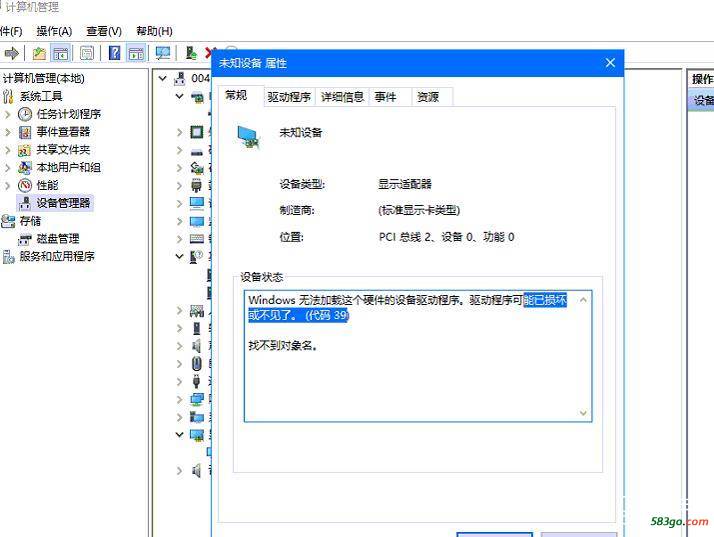714x537 pixels.
Task: Select the network adapters dual-monitor icon
Action: 197,399
